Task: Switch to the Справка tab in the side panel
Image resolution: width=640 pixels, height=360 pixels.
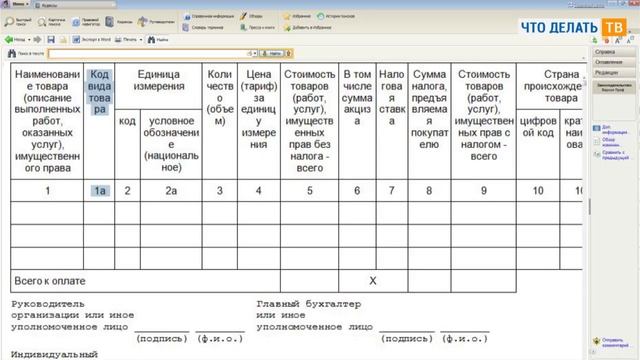Action: pyautogui.click(x=613, y=52)
